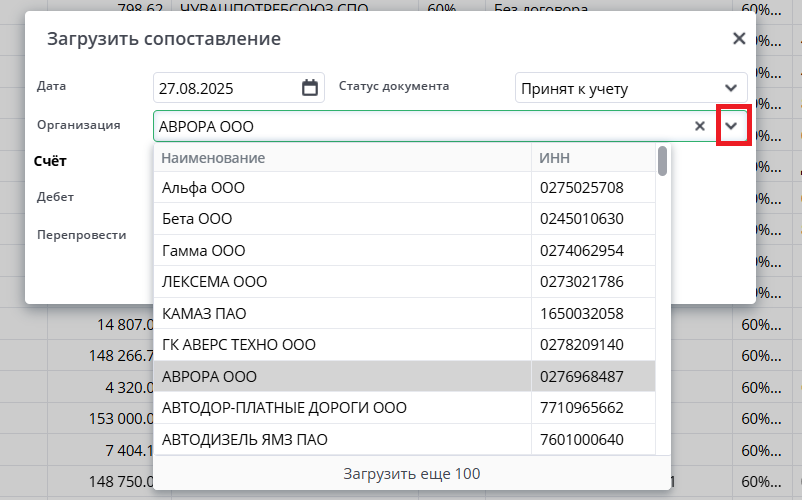
Task: Choose КАМАЗ ПАО from the list
Action: pyautogui.click(x=342, y=313)
